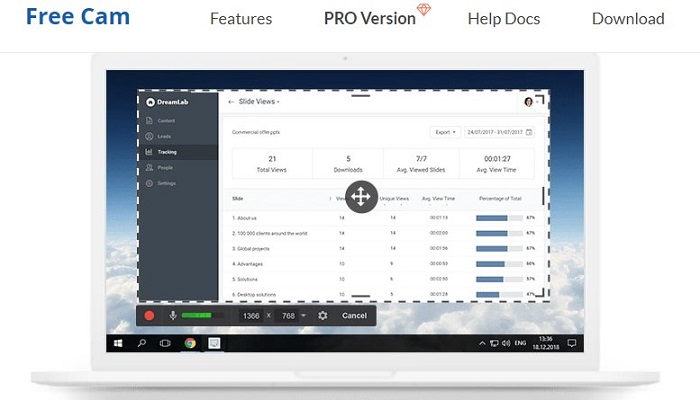Image resolution: width=700 pixels, height=400 pixels.
Task: Expand the resolution preset dropdown arrow
Action: 304,315
